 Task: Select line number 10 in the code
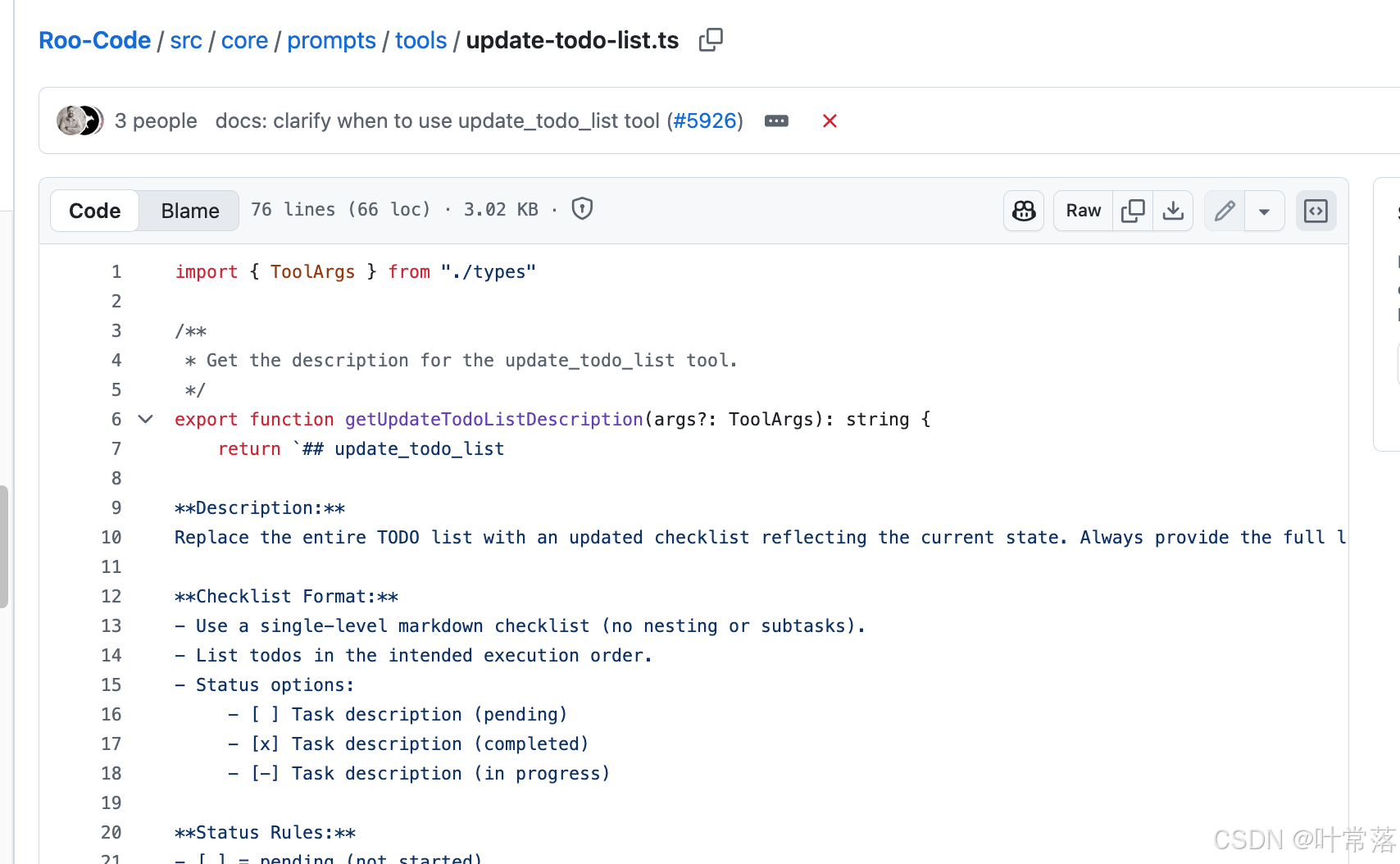click(x=111, y=537)
